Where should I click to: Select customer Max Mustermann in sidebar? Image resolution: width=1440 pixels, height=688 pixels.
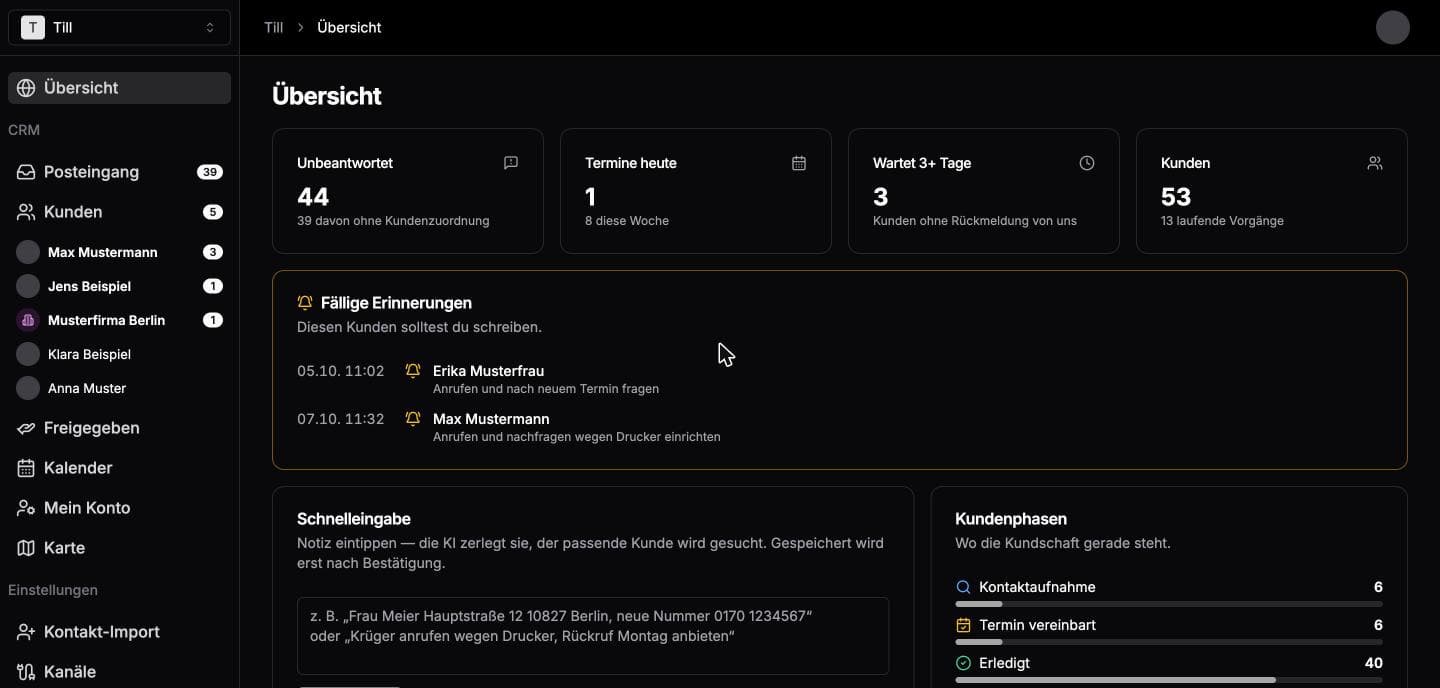[x=119, y=252]
